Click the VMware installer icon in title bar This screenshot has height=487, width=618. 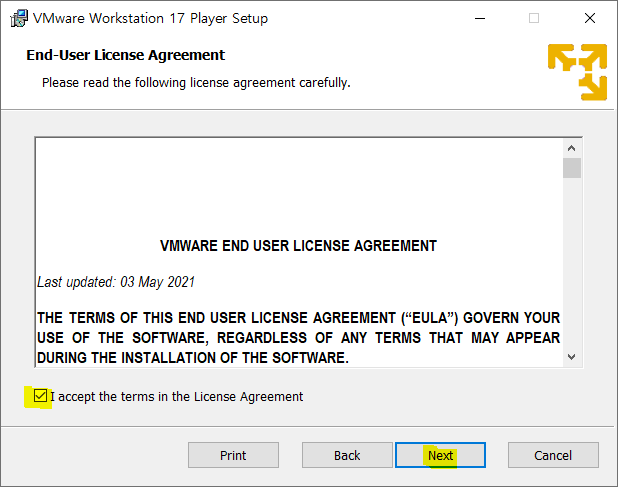pyautogui.click(x=19, y=18)
